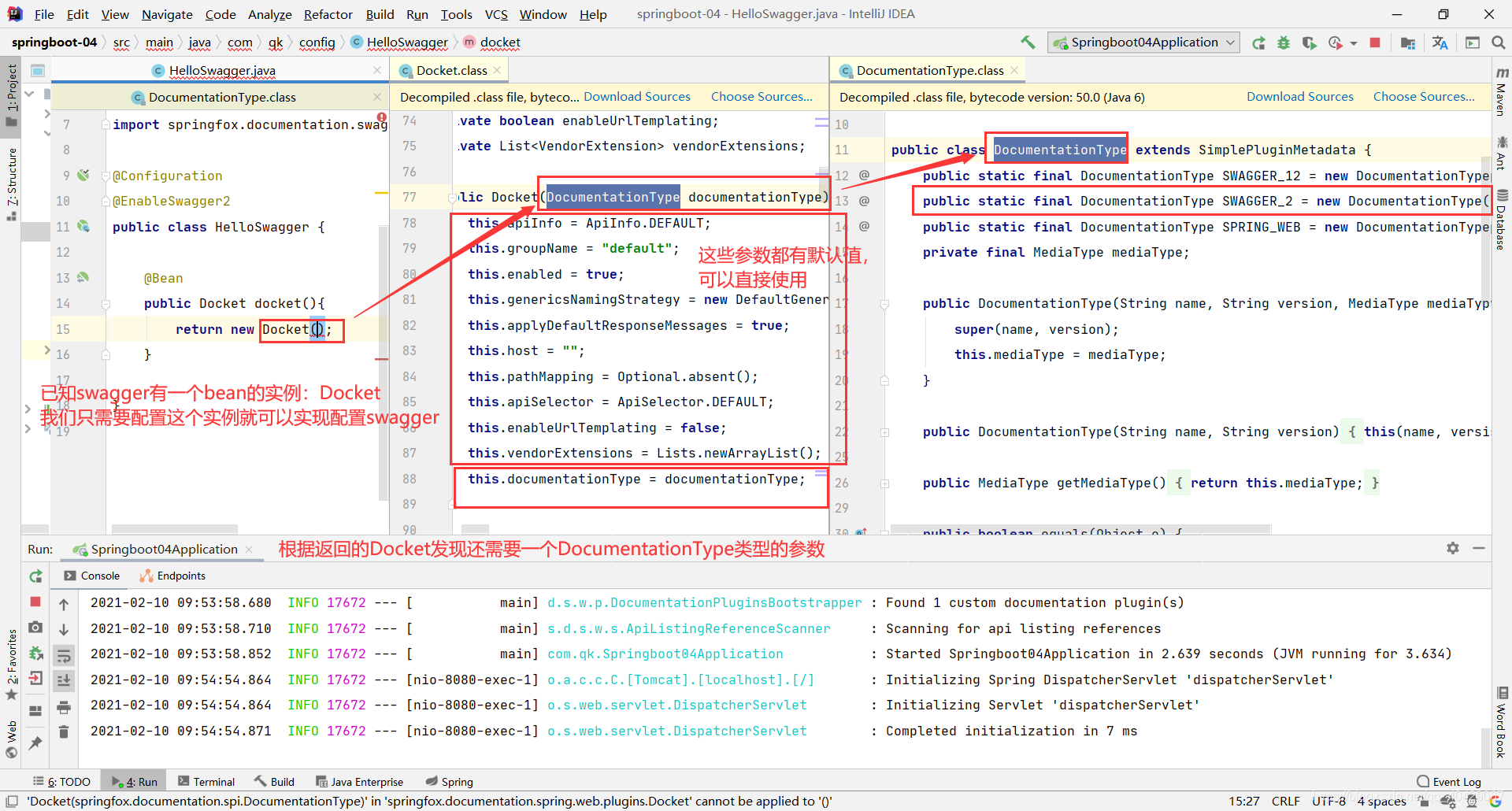Click the Build project hammer icon
1512x811 pixels.
click(1028, 43)
